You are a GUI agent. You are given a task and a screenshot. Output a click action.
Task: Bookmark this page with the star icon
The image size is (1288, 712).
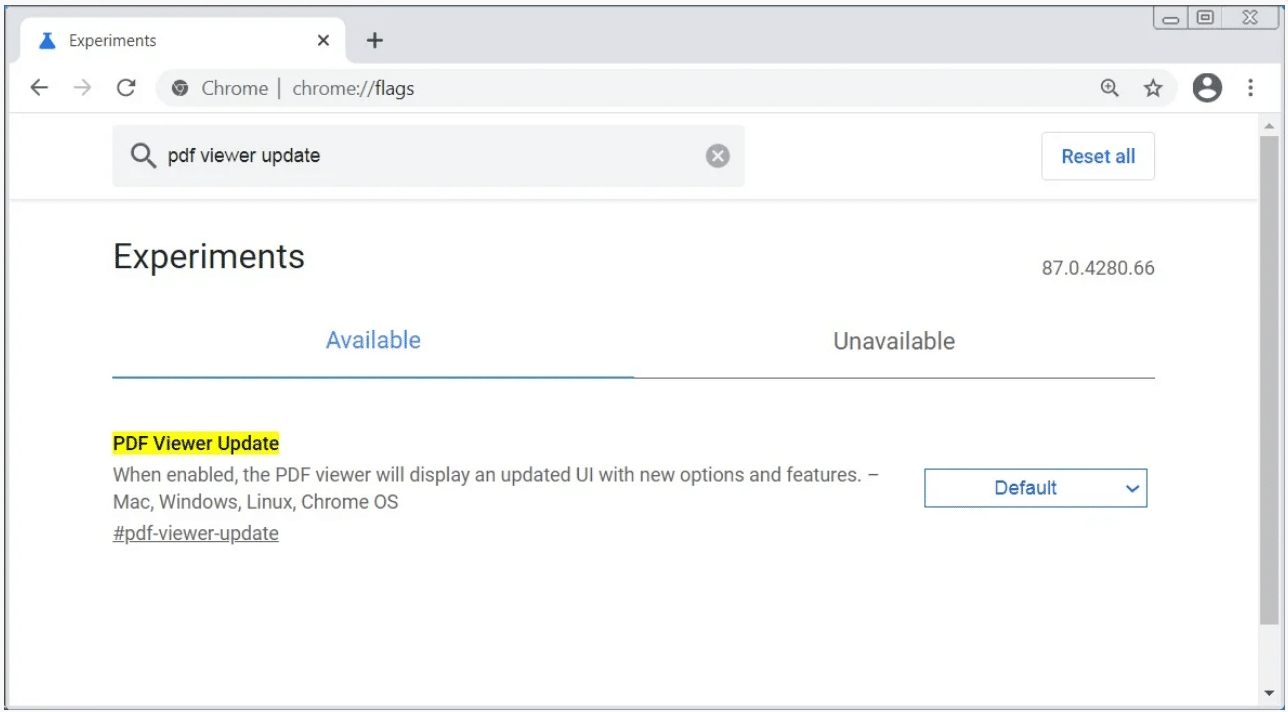tap(1153, 88)
